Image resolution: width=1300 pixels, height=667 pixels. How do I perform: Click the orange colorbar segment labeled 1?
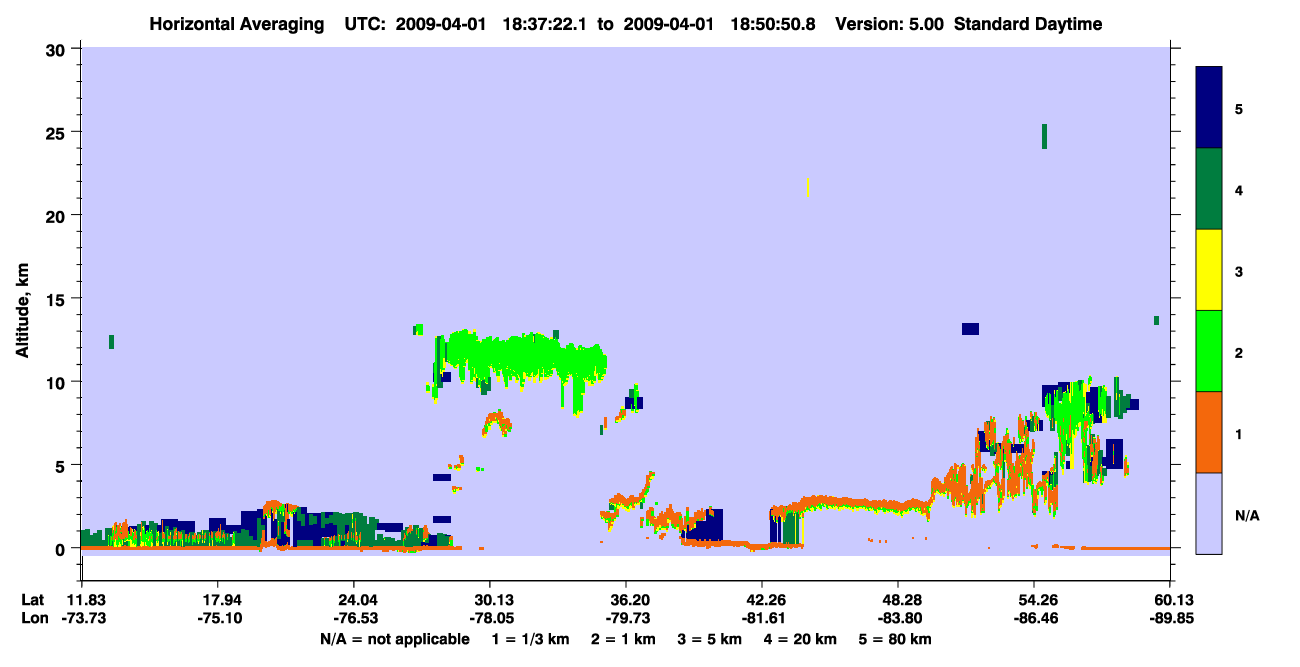click(1209, 432)
